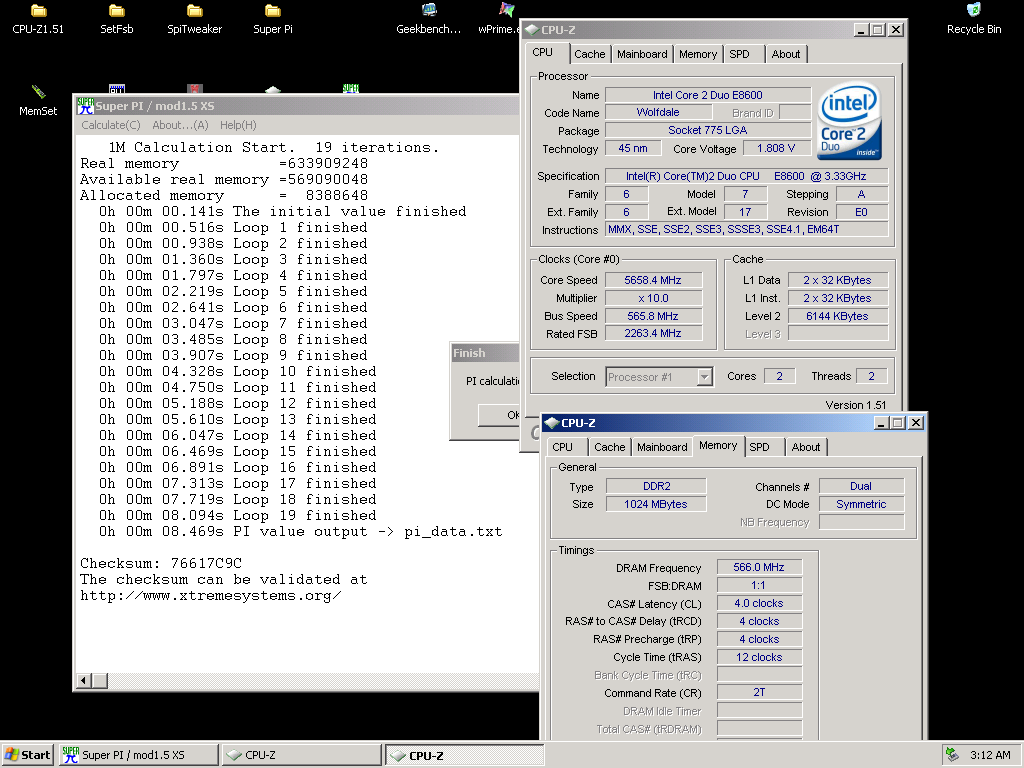Click the DRAM Frequency 566.0 MHz field
The image size is (1024, 768).
pyautogui.click(x=759, y=568)
